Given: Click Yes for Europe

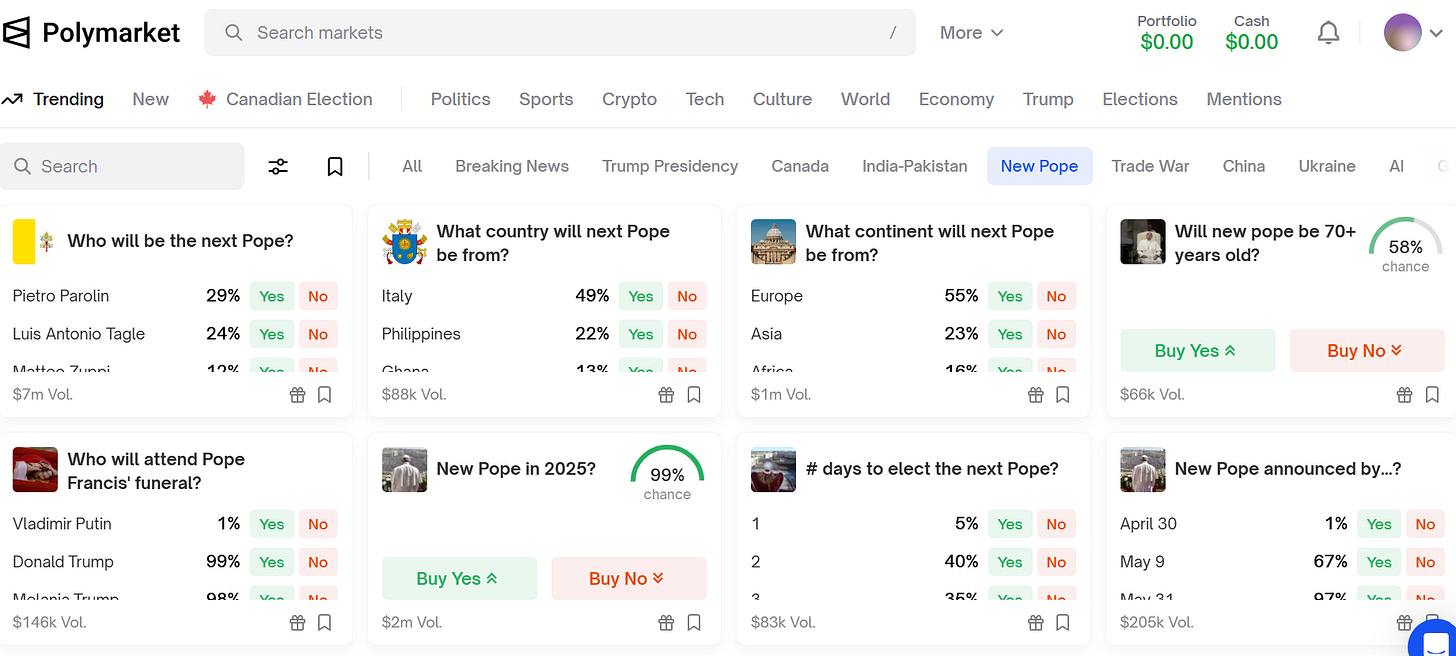Looking at the screenshot, I should [x=1010, y=296].
